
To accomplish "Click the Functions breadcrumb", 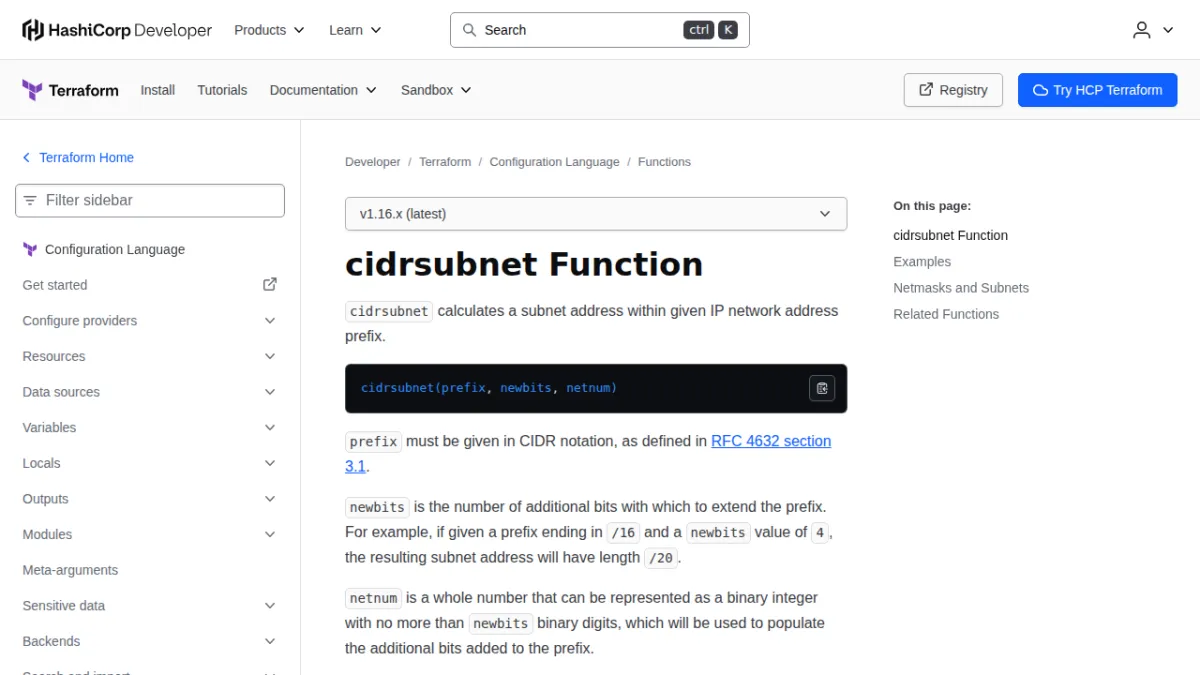I will coord(664,162).
